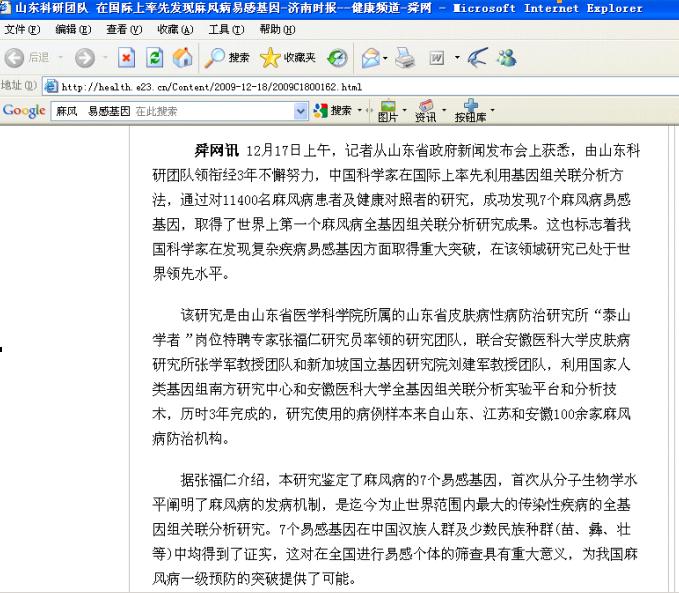Open the Messenger people icon
The height and width of the screenshot is (593, 679).
pos(506,58)
